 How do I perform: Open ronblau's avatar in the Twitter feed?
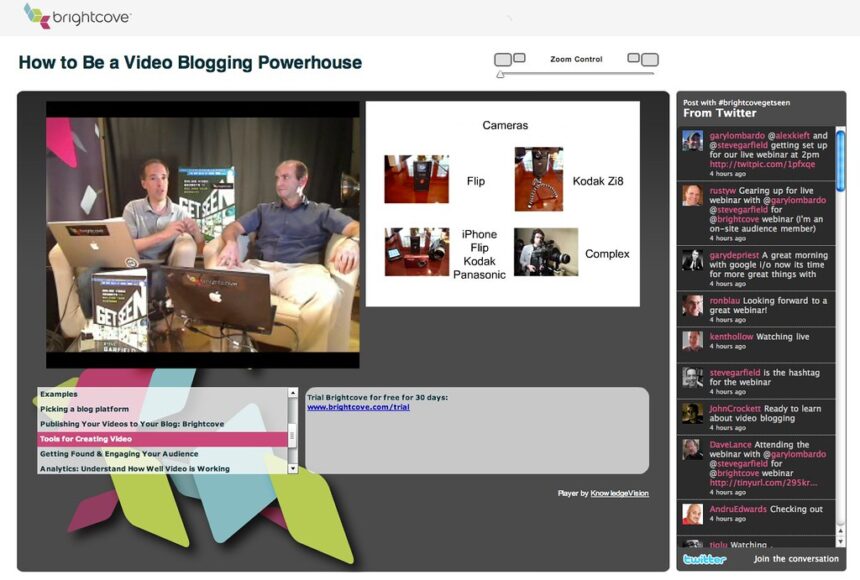click(693, 306)
